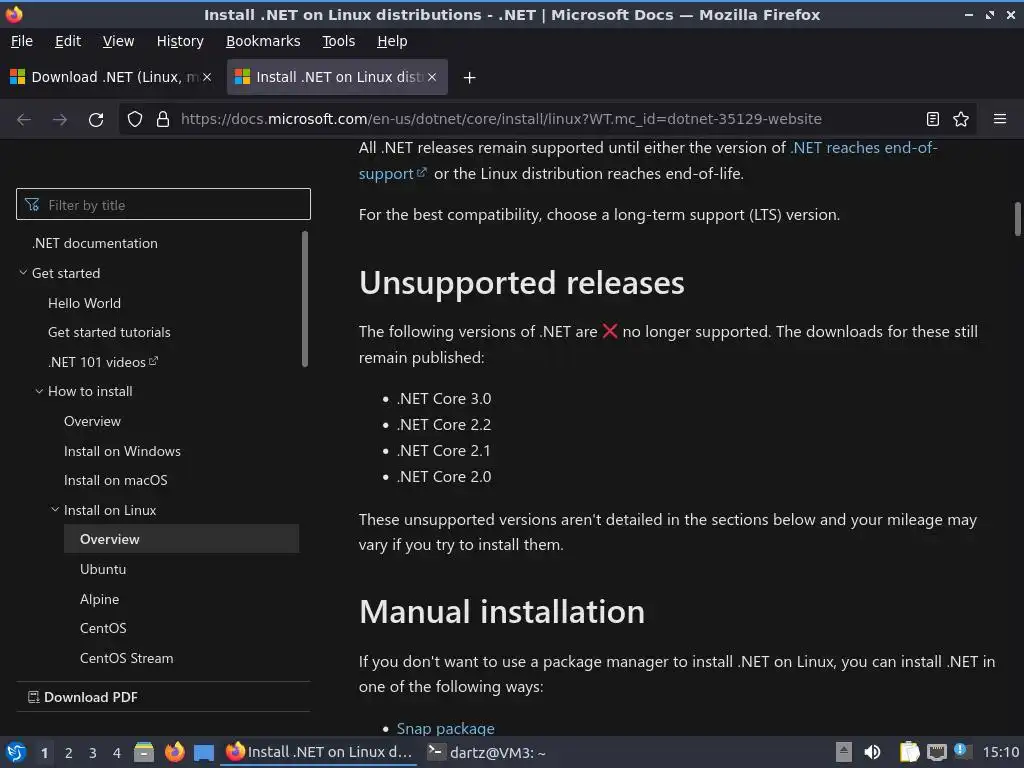Open the Help menu
Image resolution: width=1024 pixels, height=768 pixels.
pos(392,41)
